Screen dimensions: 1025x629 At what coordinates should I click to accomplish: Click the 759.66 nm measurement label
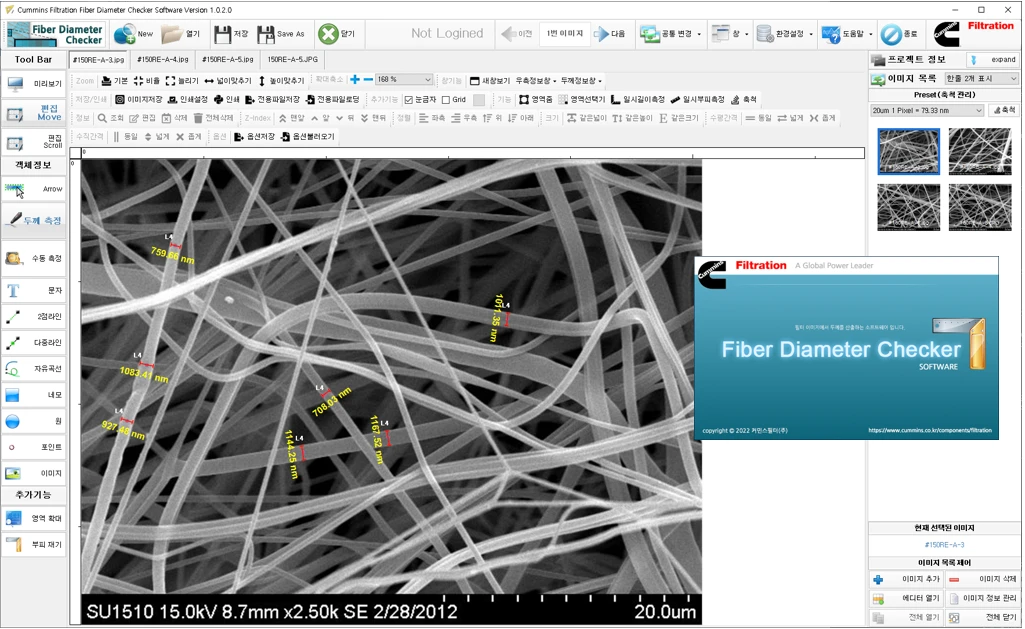(x=173, y=255)
